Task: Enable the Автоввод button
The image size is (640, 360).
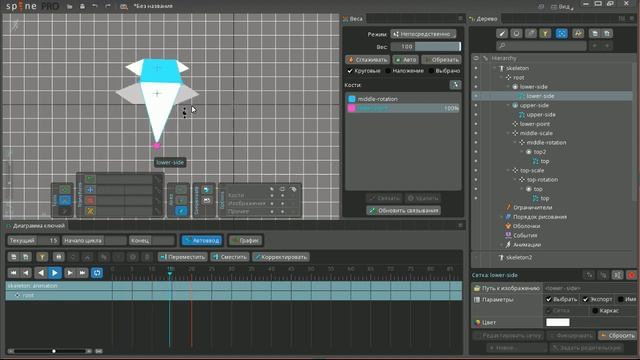Action: pos(202,240)
